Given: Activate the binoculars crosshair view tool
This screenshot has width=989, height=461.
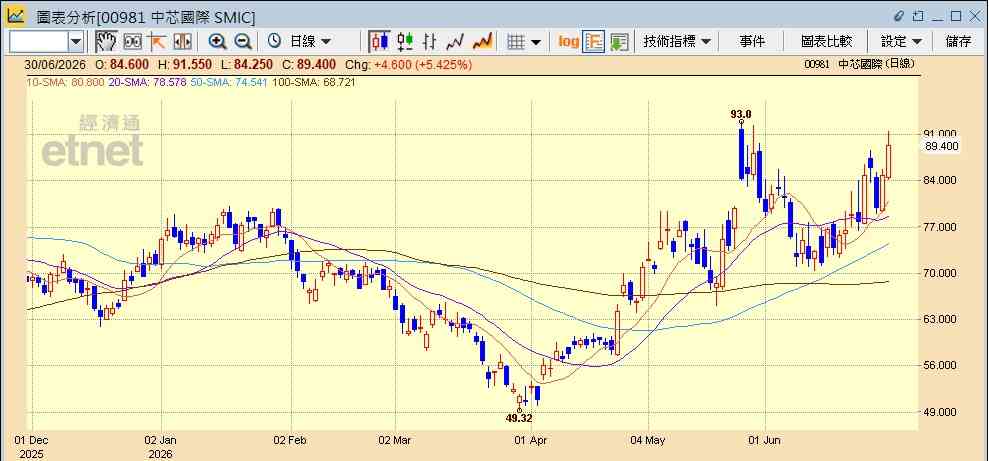Looking at the screenshot, I should [132, 42].
